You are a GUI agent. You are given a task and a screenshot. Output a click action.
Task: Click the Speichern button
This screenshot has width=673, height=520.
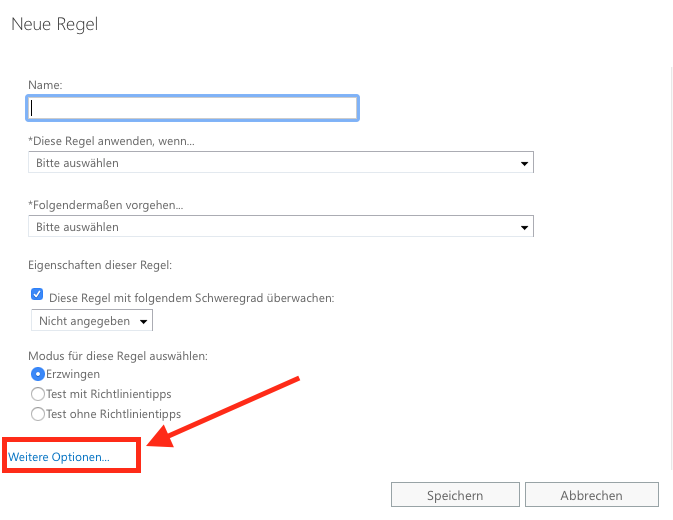tap(455, 495)
